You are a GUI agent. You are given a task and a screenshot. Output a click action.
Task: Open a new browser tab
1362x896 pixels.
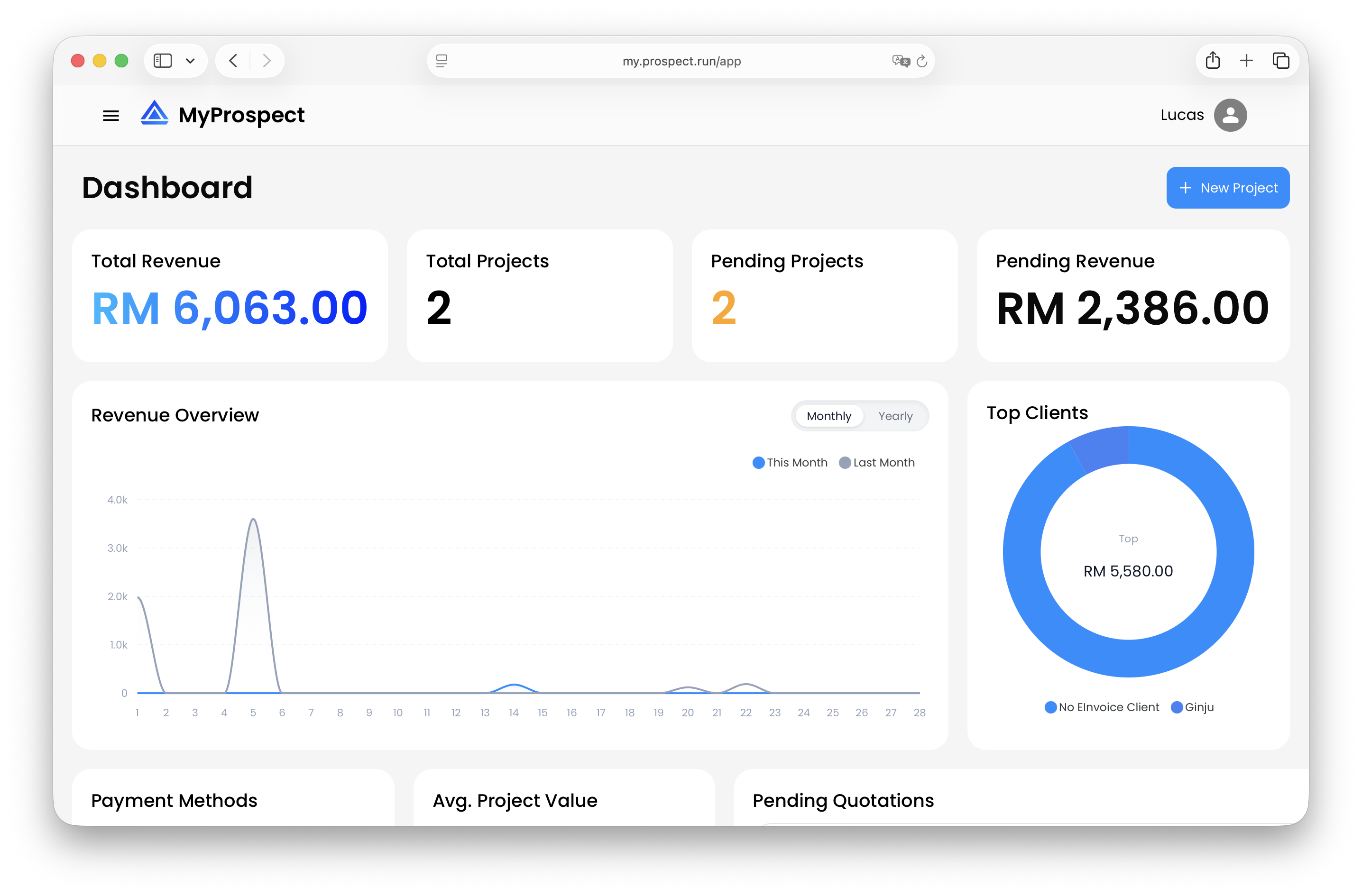click(x=1246, y=61)
